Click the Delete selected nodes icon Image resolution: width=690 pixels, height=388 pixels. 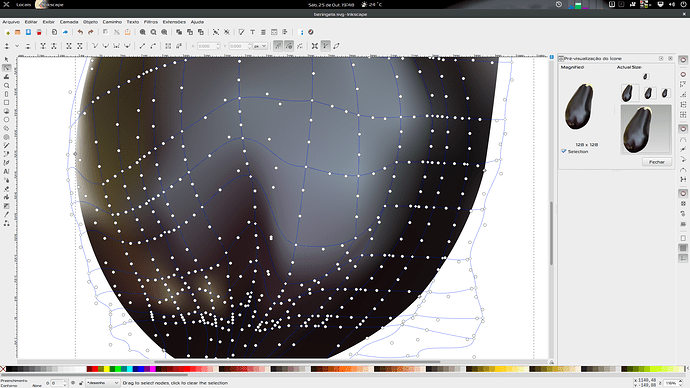click(x=28, y=46)
